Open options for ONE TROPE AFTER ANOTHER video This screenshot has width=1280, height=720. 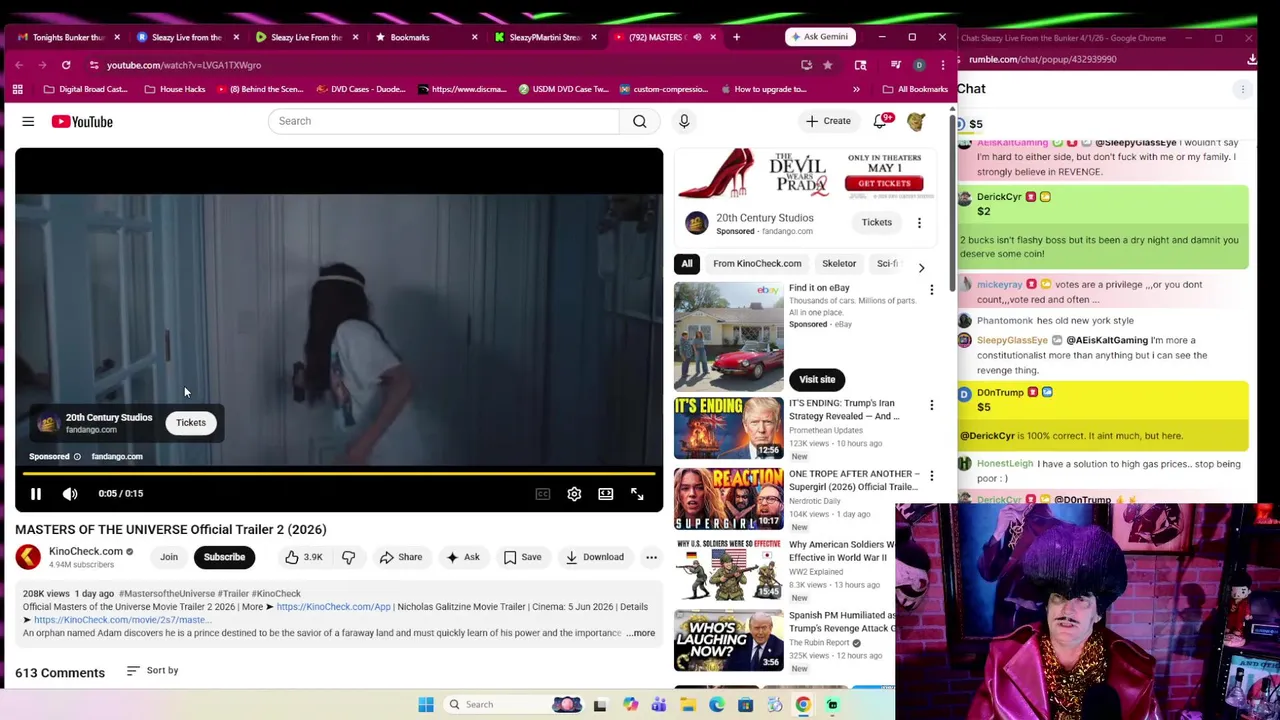(931, 476)
